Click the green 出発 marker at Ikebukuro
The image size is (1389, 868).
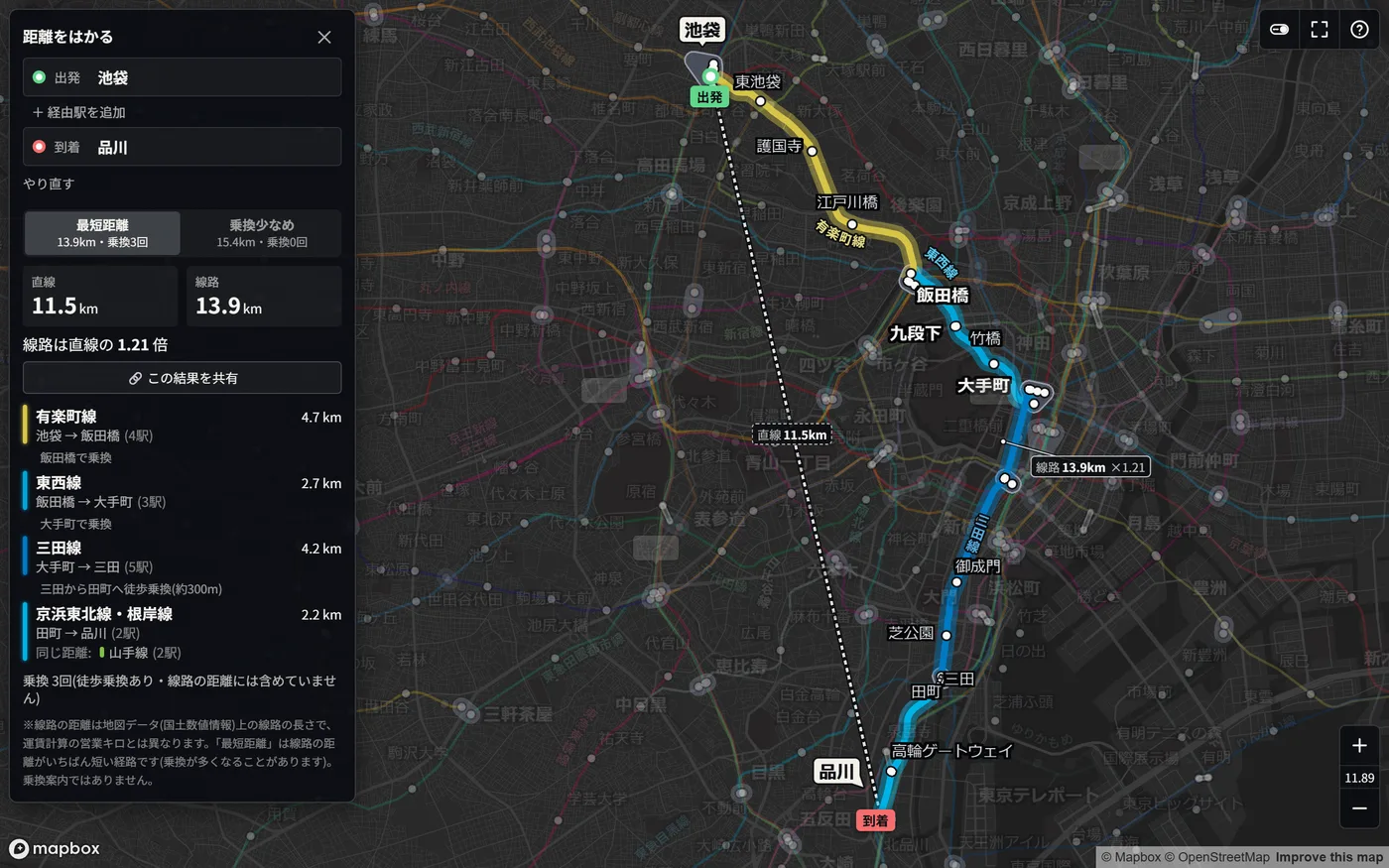[x=710, y=97]
